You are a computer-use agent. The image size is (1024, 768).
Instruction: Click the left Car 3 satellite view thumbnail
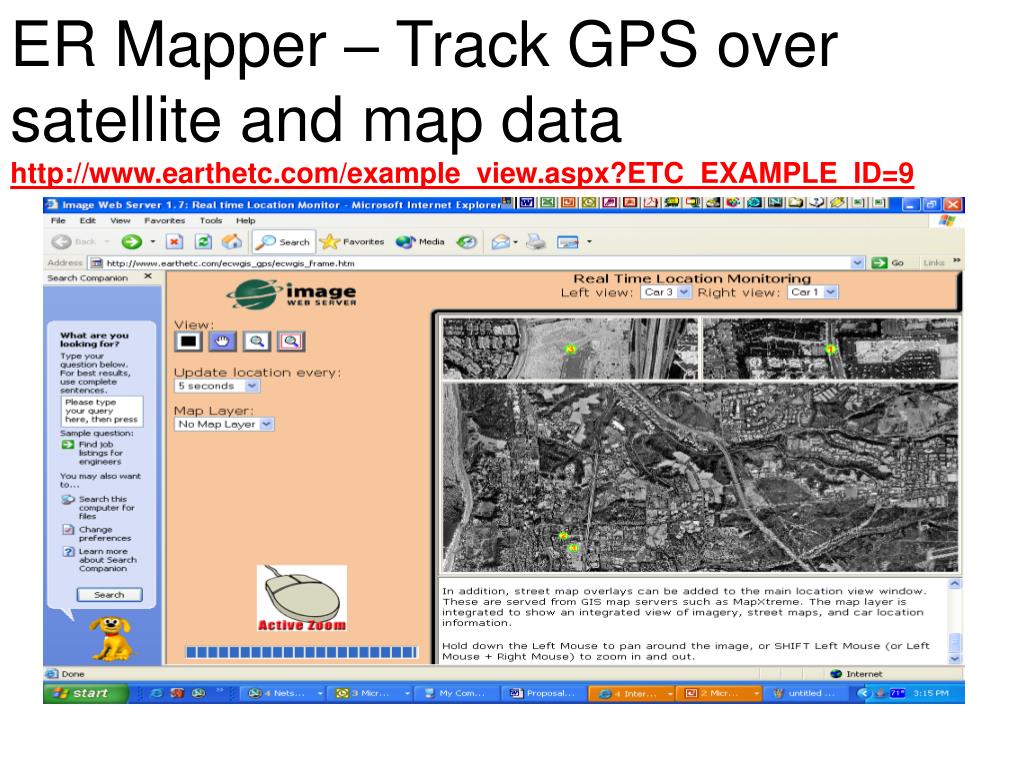pyautogui.click(x=569, y=348)
